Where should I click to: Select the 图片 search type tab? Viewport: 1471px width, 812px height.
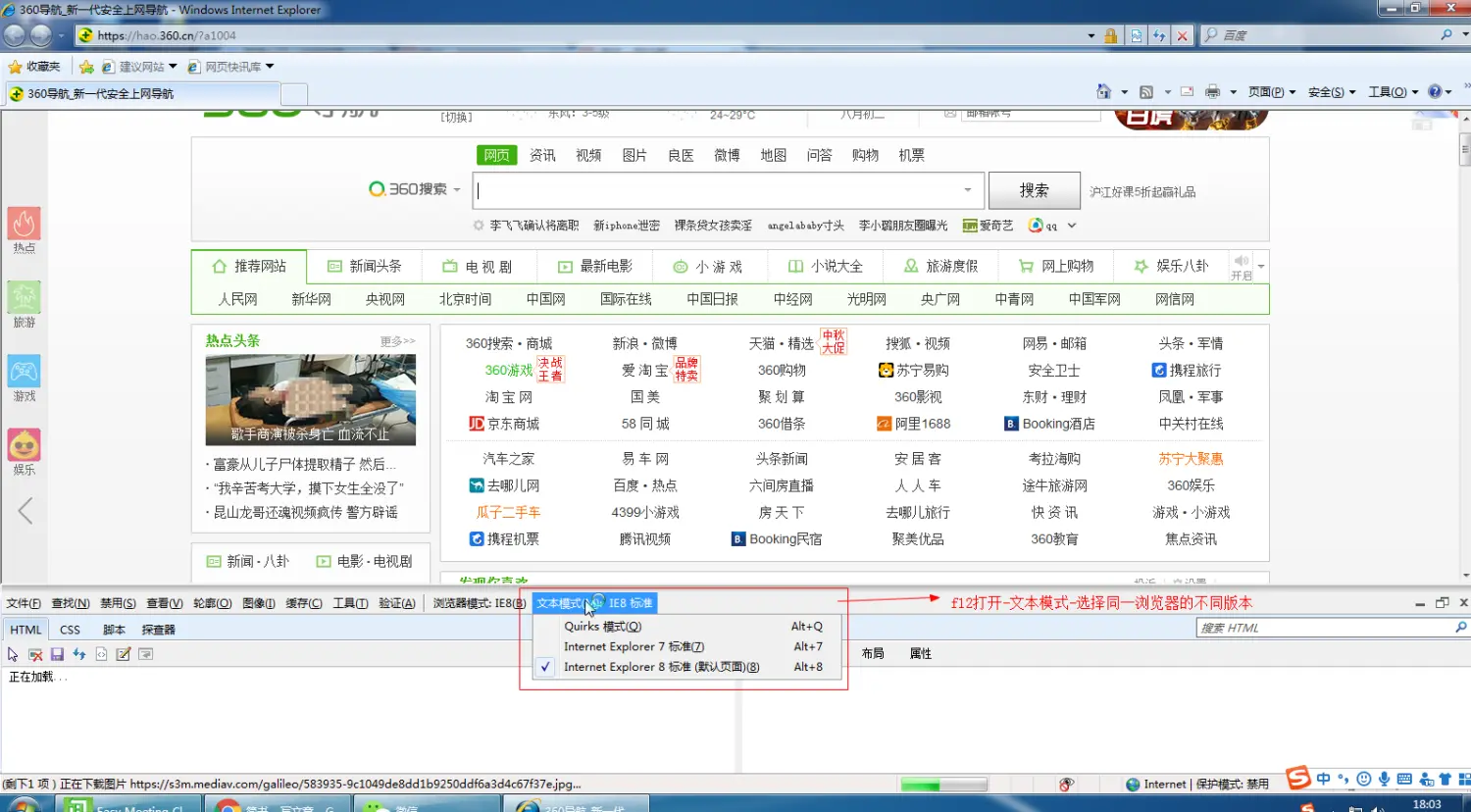634,155
